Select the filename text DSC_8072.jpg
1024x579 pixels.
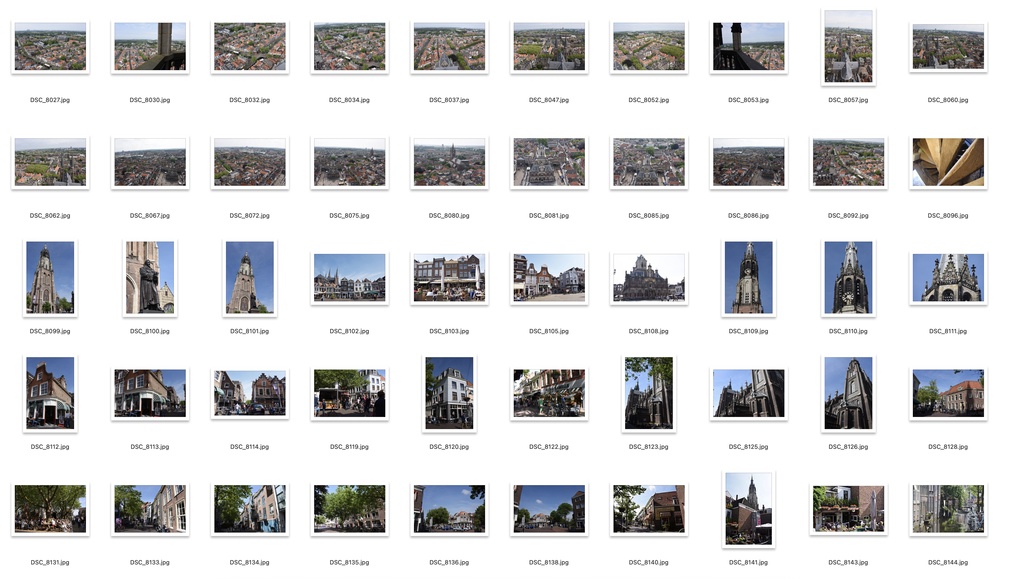(249, 215)
